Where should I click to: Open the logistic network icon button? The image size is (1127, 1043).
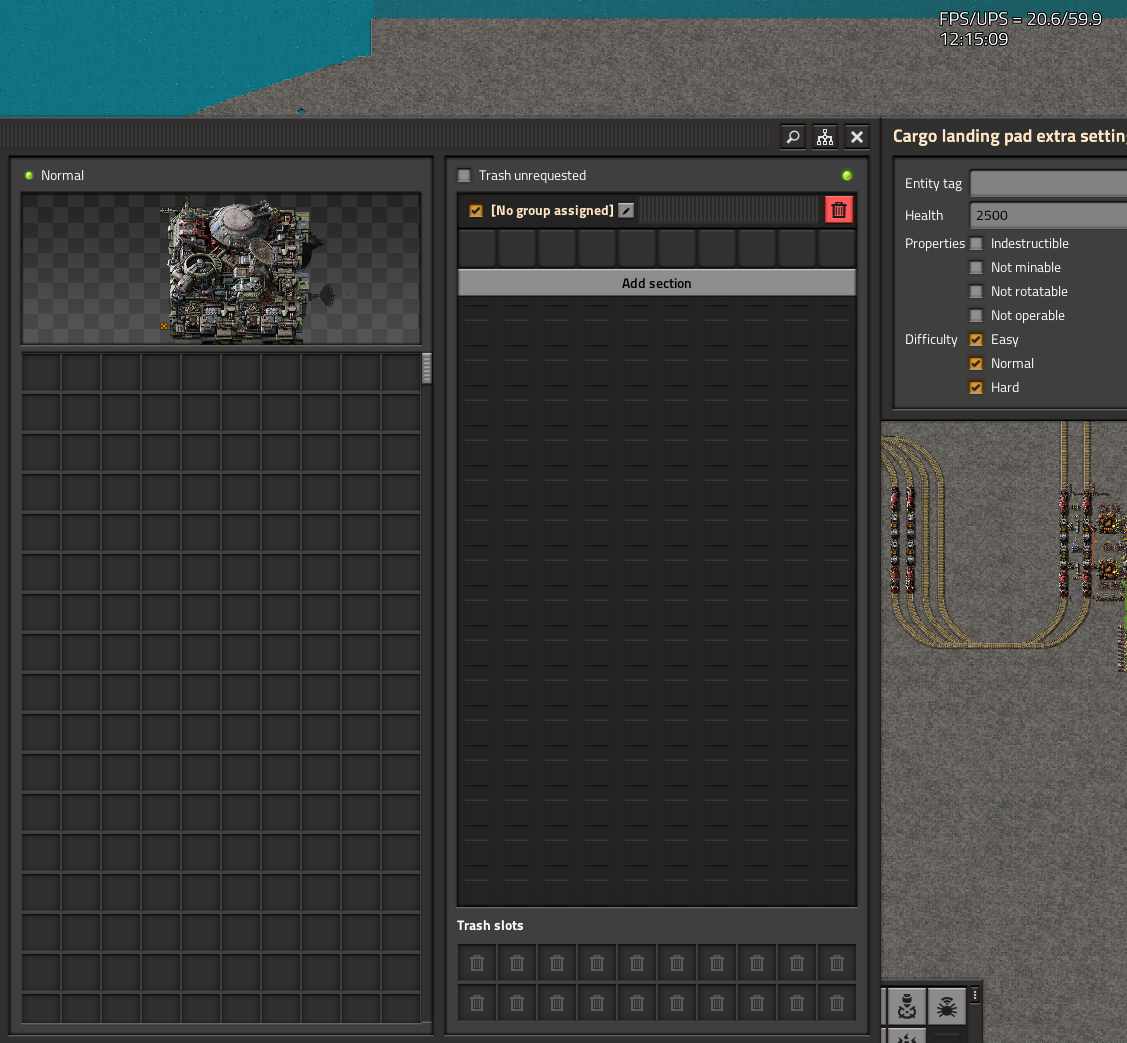tap(825, 138)
